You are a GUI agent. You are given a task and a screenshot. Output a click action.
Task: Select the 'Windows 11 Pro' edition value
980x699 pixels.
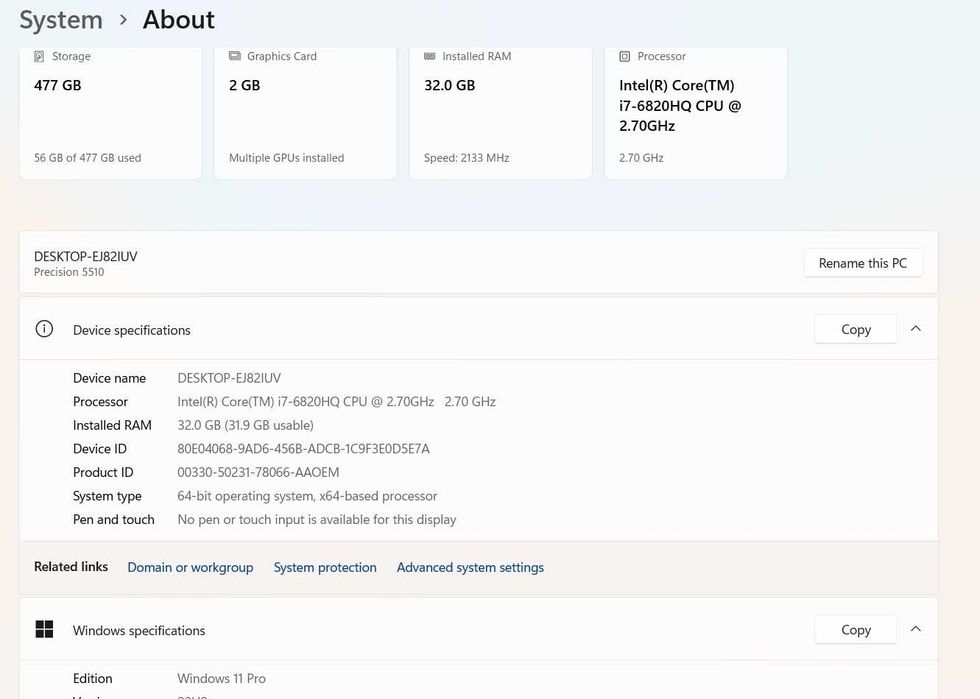coord(221,678)
